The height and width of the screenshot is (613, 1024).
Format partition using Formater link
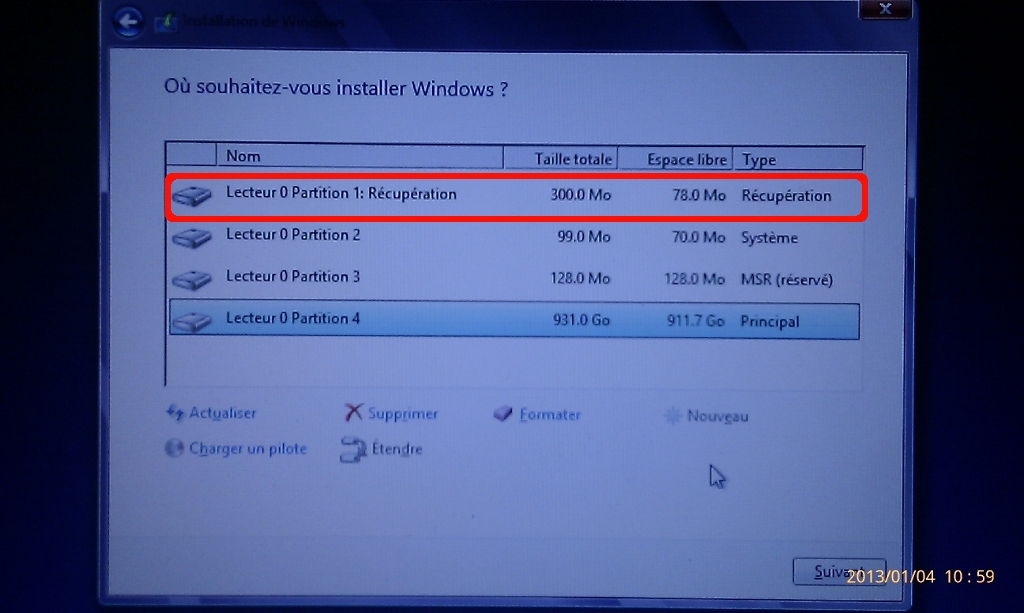(x=550, y=415)
